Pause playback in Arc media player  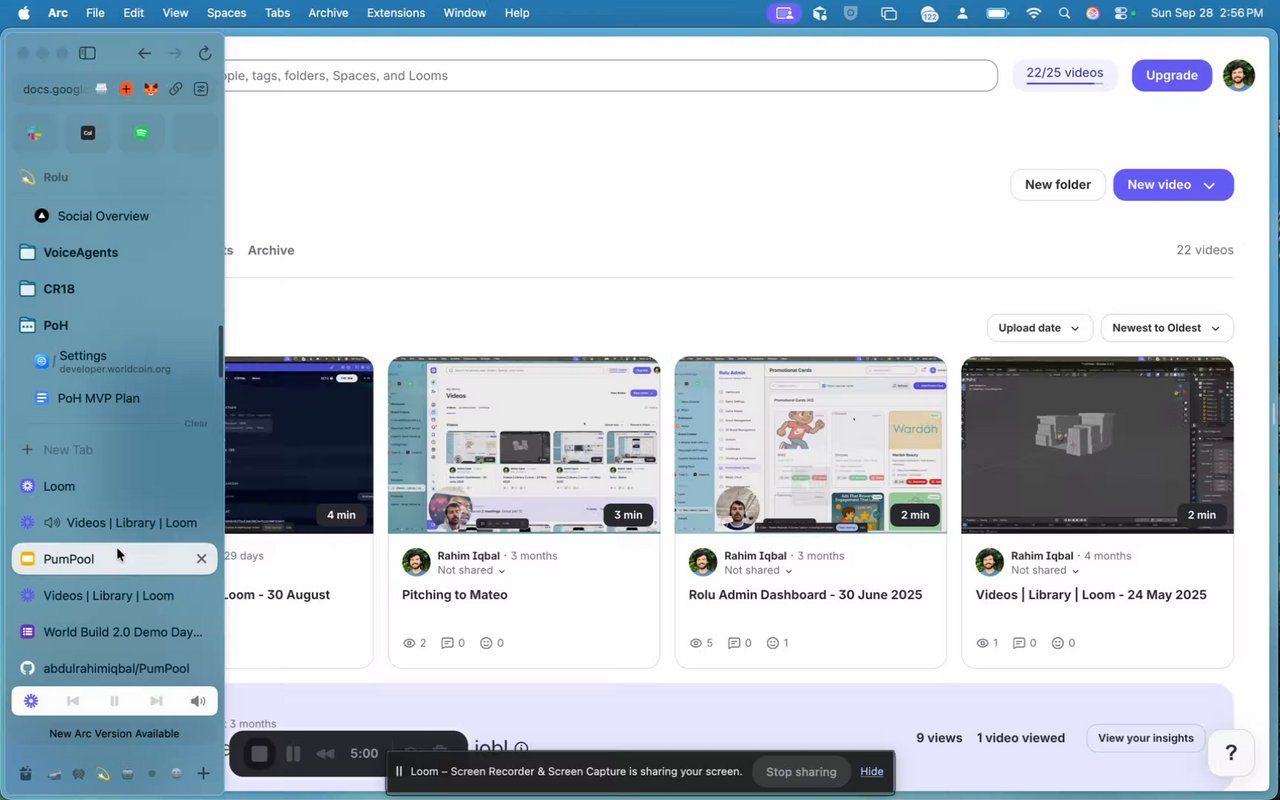click(114, 701)
